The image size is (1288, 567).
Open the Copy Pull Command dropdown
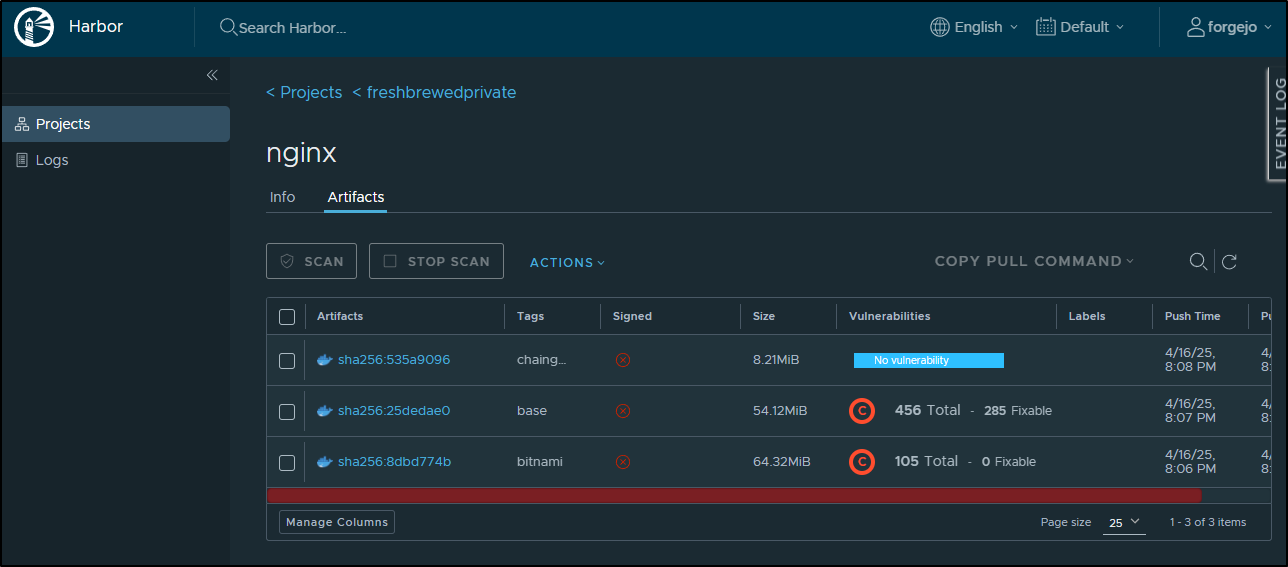click(x=1034, y=261)
